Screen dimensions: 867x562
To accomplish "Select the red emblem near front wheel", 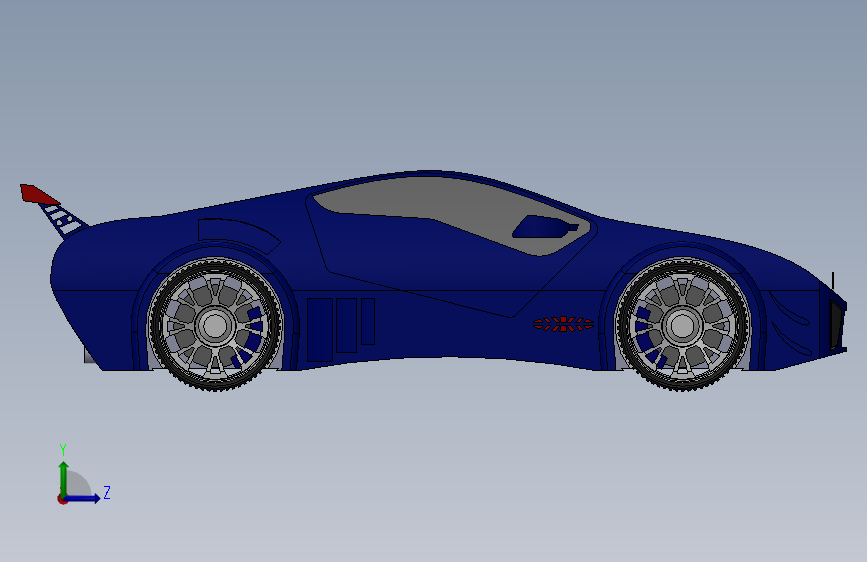I will tap(563, 324).
